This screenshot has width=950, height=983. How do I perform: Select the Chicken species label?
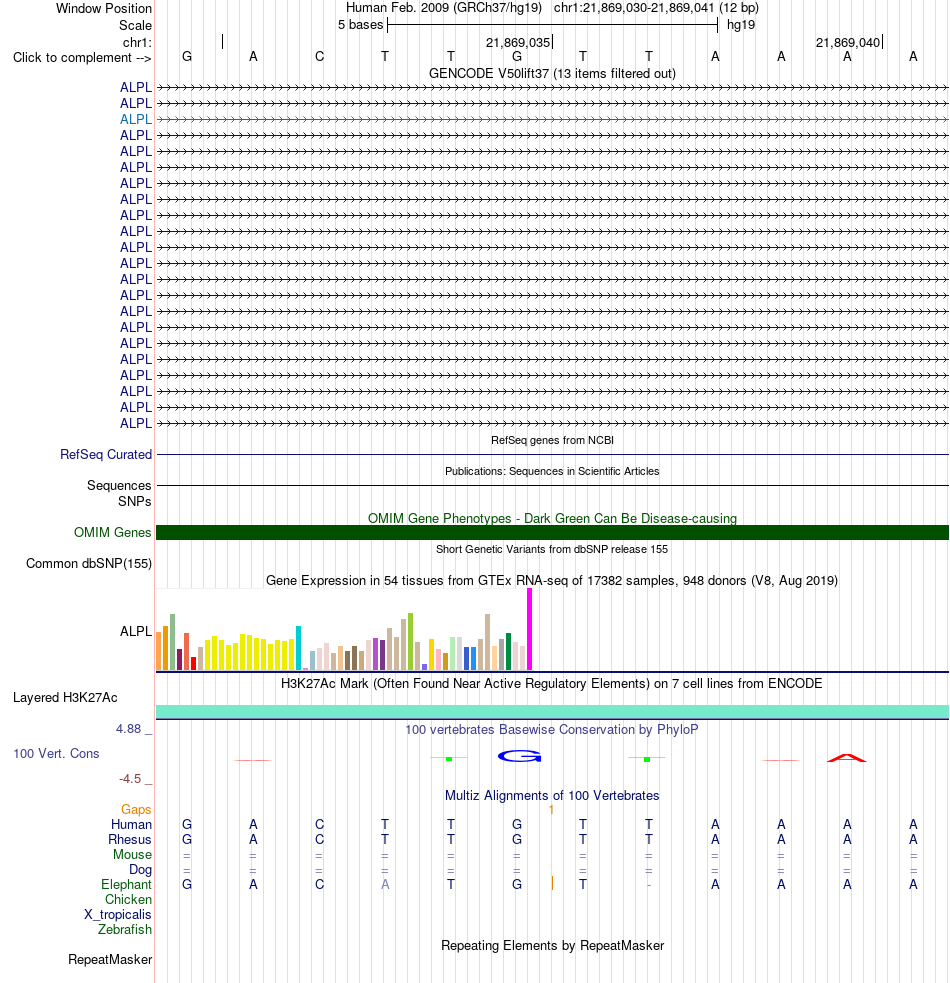(129, 900)
